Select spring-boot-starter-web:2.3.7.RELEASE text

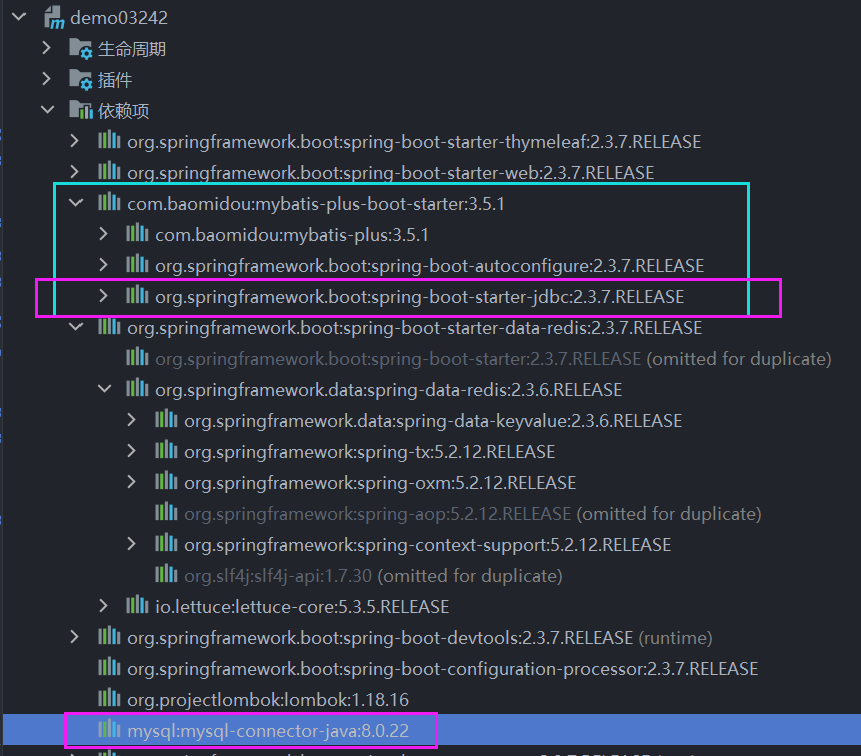(390, 173)
